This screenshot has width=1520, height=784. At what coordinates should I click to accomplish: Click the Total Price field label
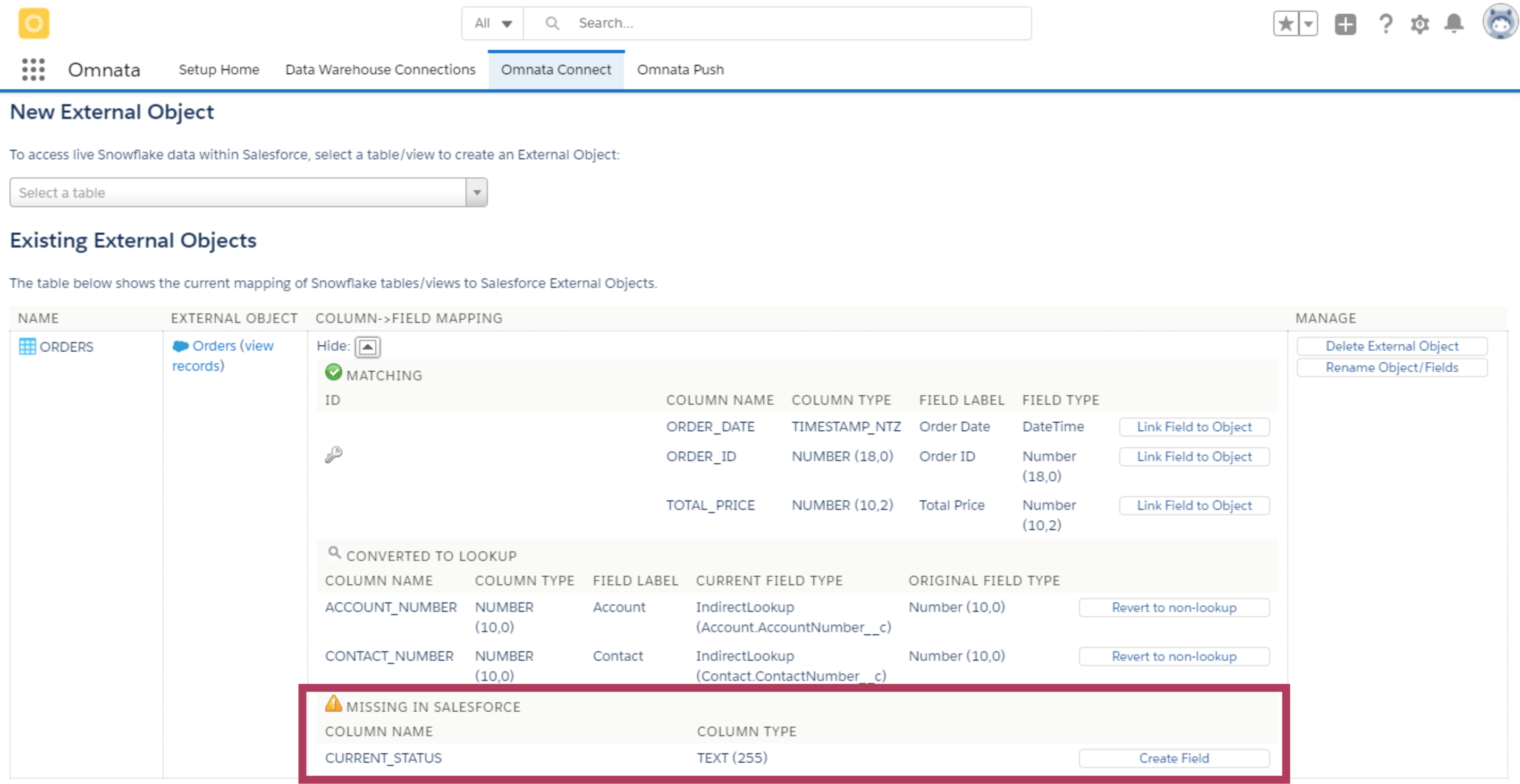(951, 505)
